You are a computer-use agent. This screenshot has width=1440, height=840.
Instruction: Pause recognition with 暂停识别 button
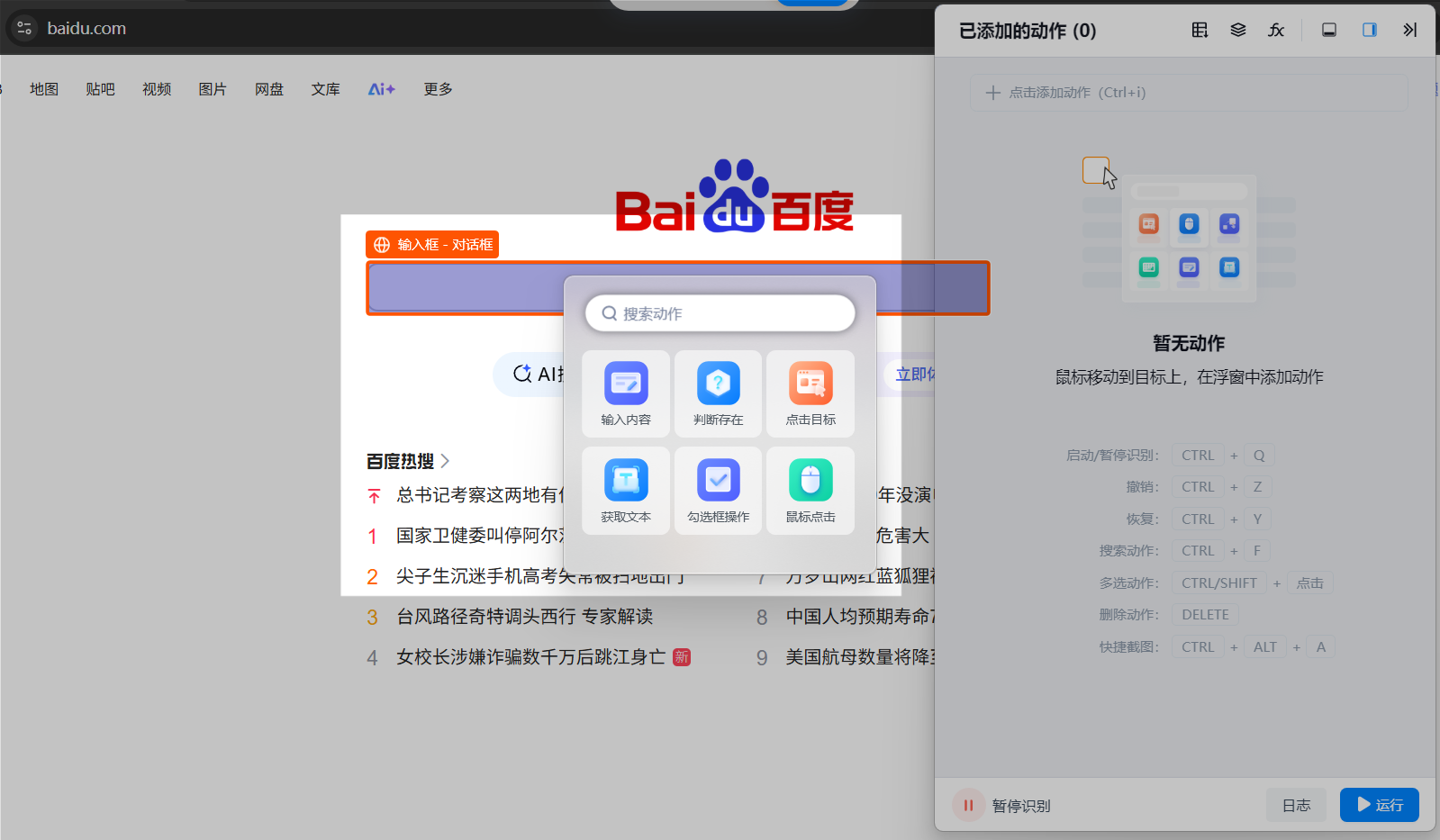[x=1002, y=805]
